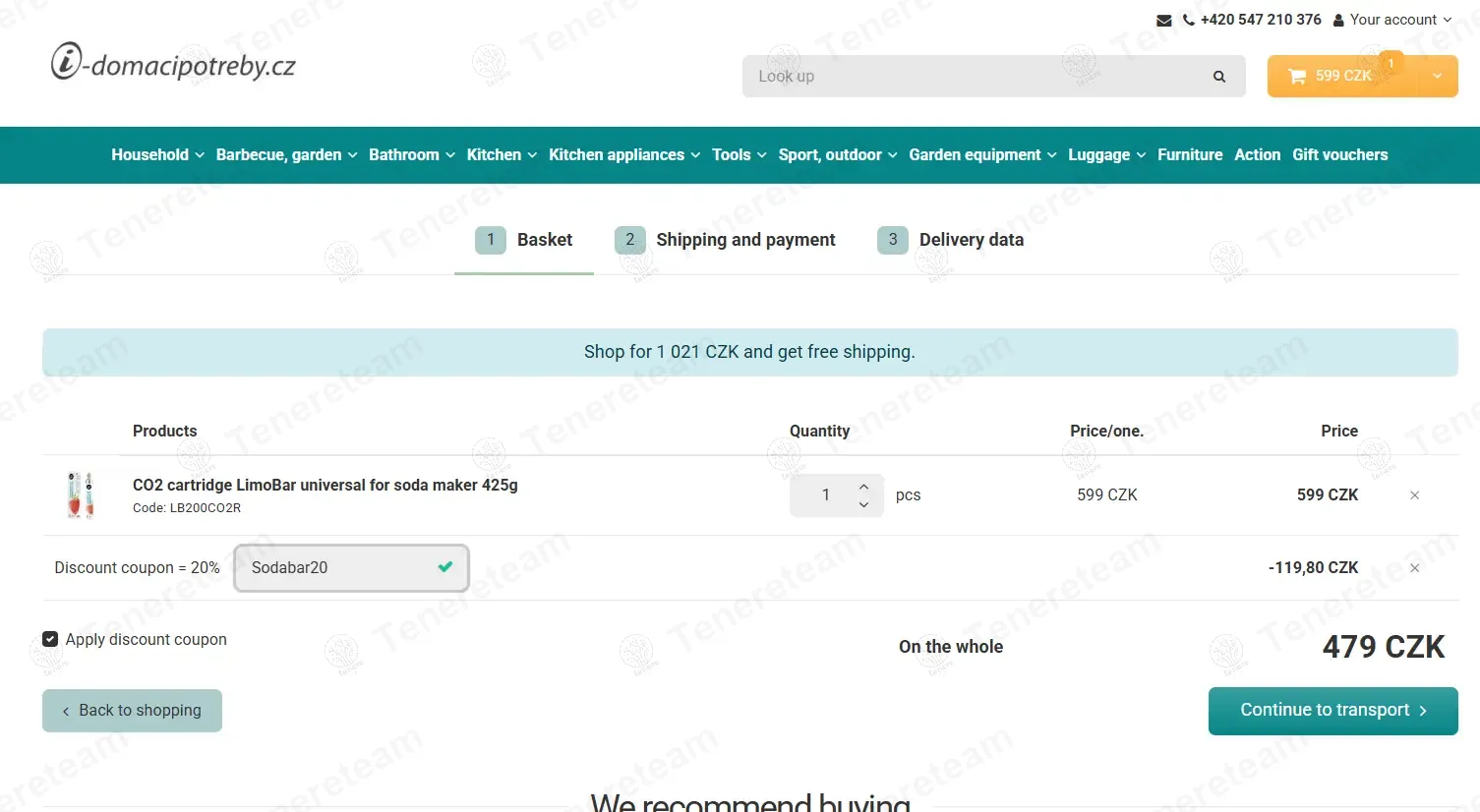Open the CO2 cartridge product thumbnail

click(81, 494)
